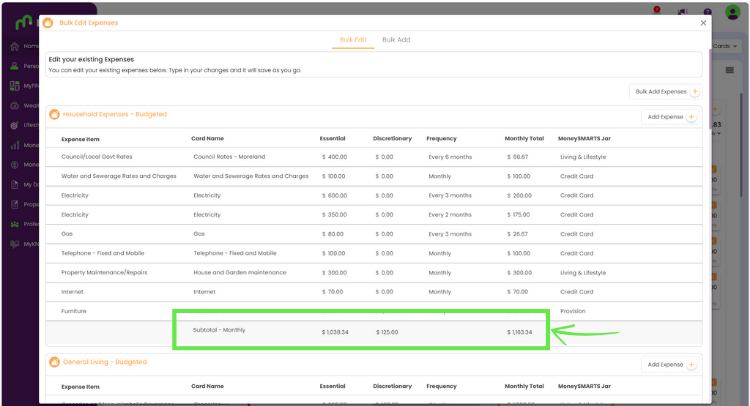The height and width of the screenshot is (406, 750).
Task: Open the MyFinances sidebar icon
Action: point(15,86)
